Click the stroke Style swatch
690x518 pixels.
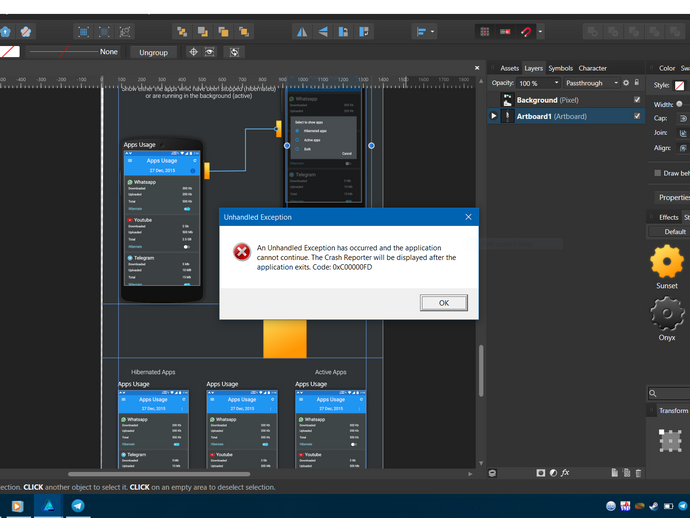pyautogui.click(x=679, y=85)
